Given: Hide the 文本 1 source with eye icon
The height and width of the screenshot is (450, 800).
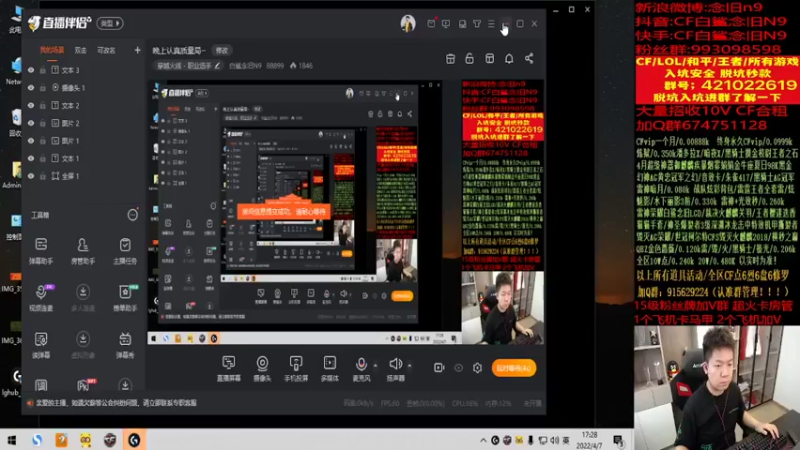Looking at the screenshot, I should (x=31, y=158).
